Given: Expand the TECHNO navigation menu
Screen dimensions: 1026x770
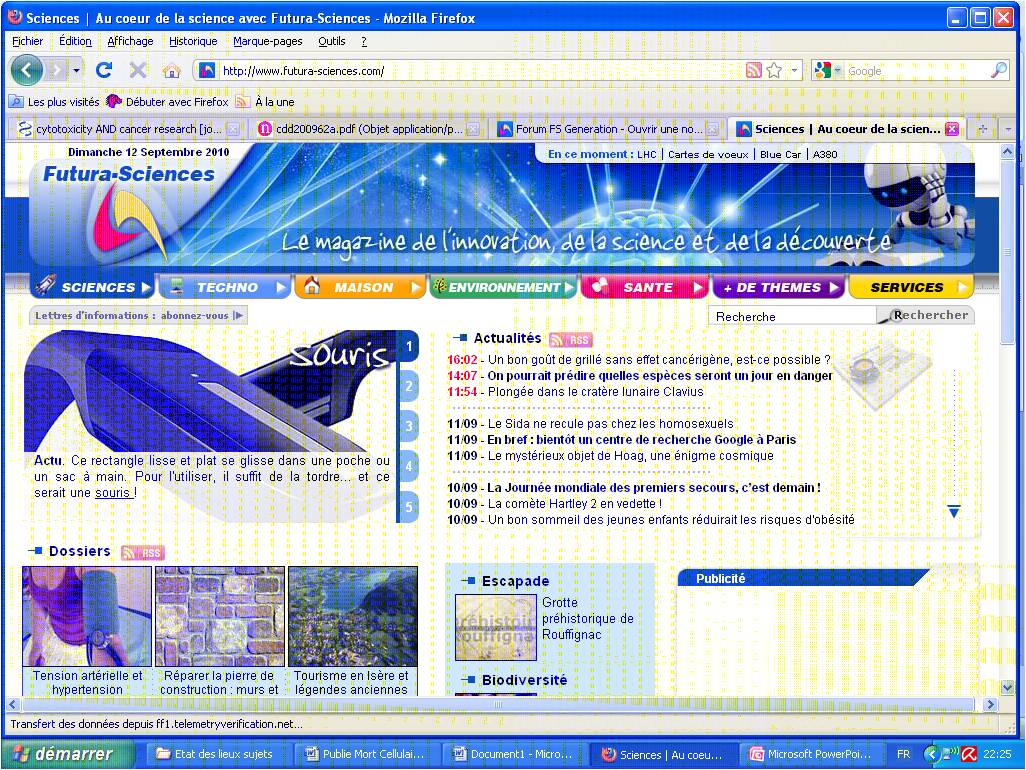Looking at the screenshot, I should [x=226, y=287].
